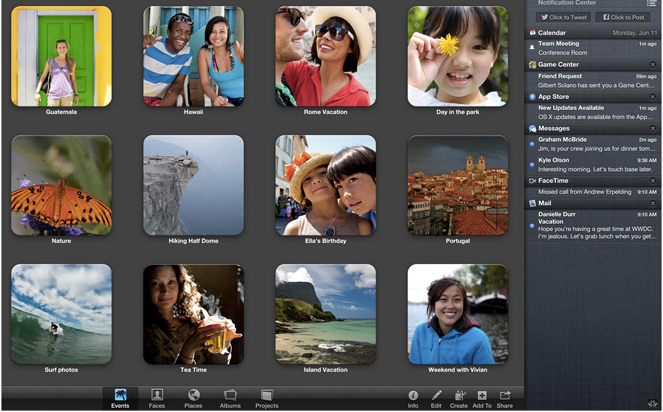Open the Team Meeting calendar alert
The width and height of the screenshot is (663, 412).
[592, 48]
